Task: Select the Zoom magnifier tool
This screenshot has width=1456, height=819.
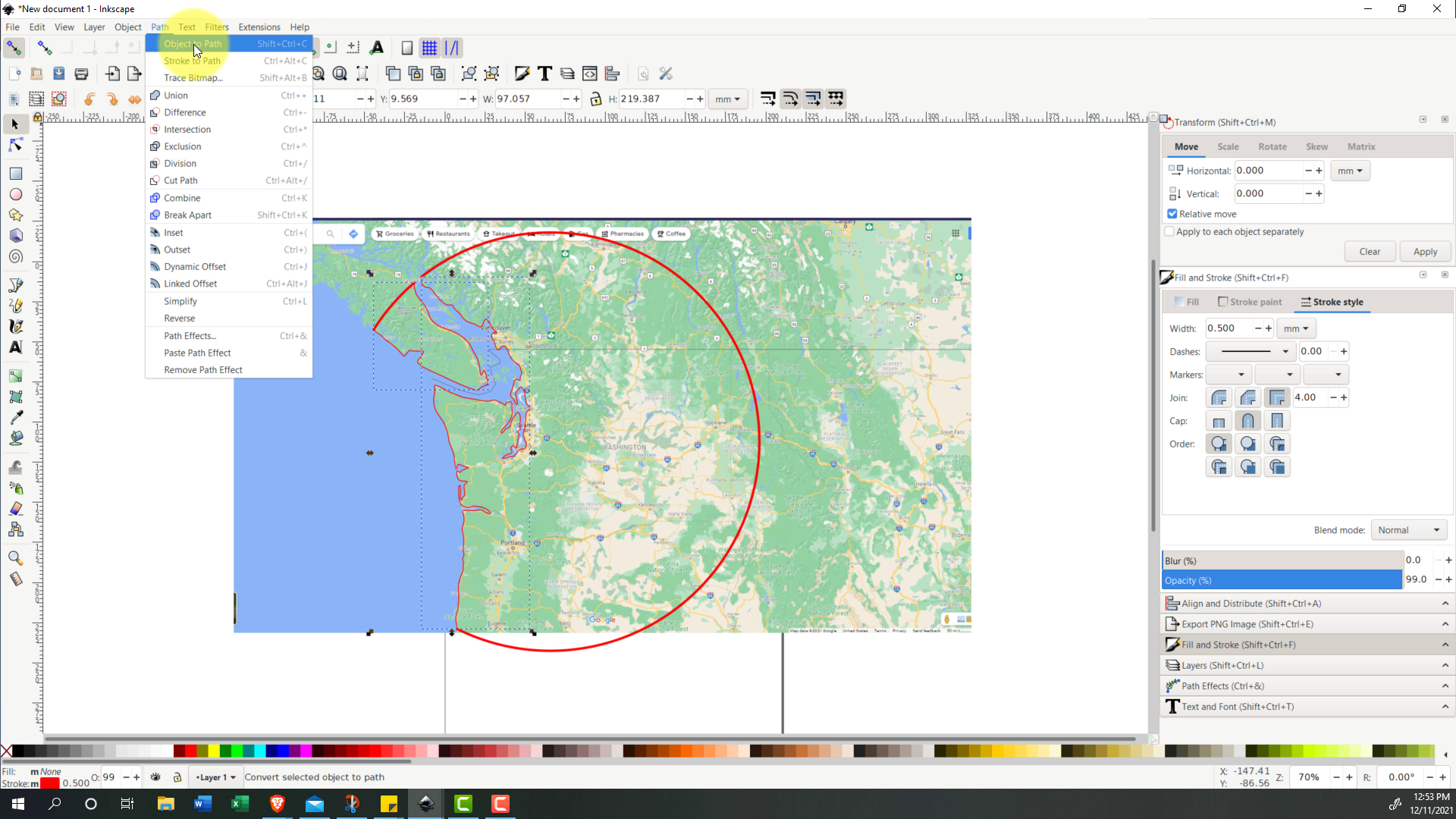Action: pos(15,558)
